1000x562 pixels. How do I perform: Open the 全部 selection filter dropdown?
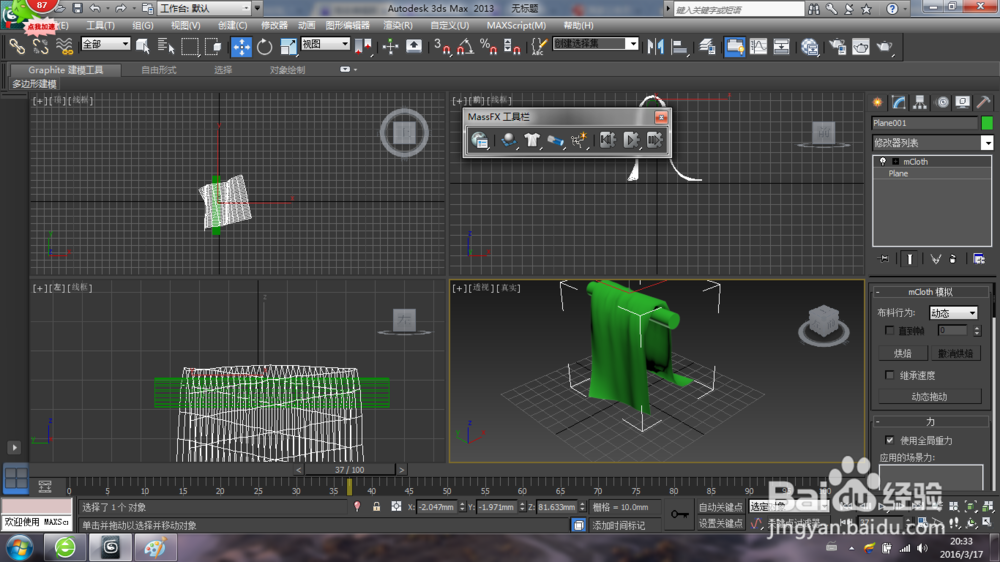pyautogui.click(x=105, y=44)
